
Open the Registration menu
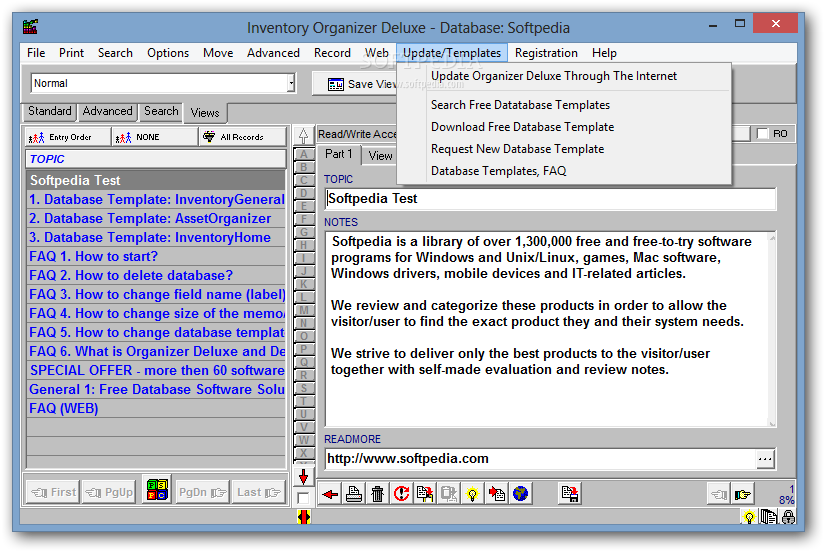click(x=546, y=53)
